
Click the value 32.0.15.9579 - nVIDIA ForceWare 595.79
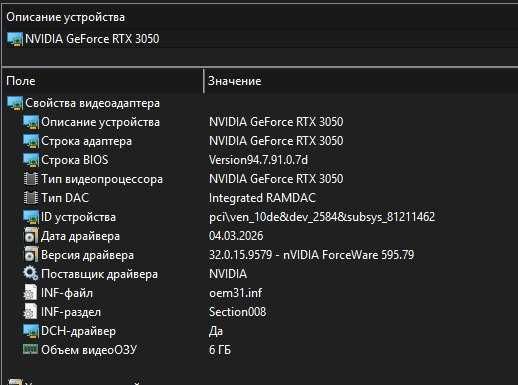[x=311, y=255]
